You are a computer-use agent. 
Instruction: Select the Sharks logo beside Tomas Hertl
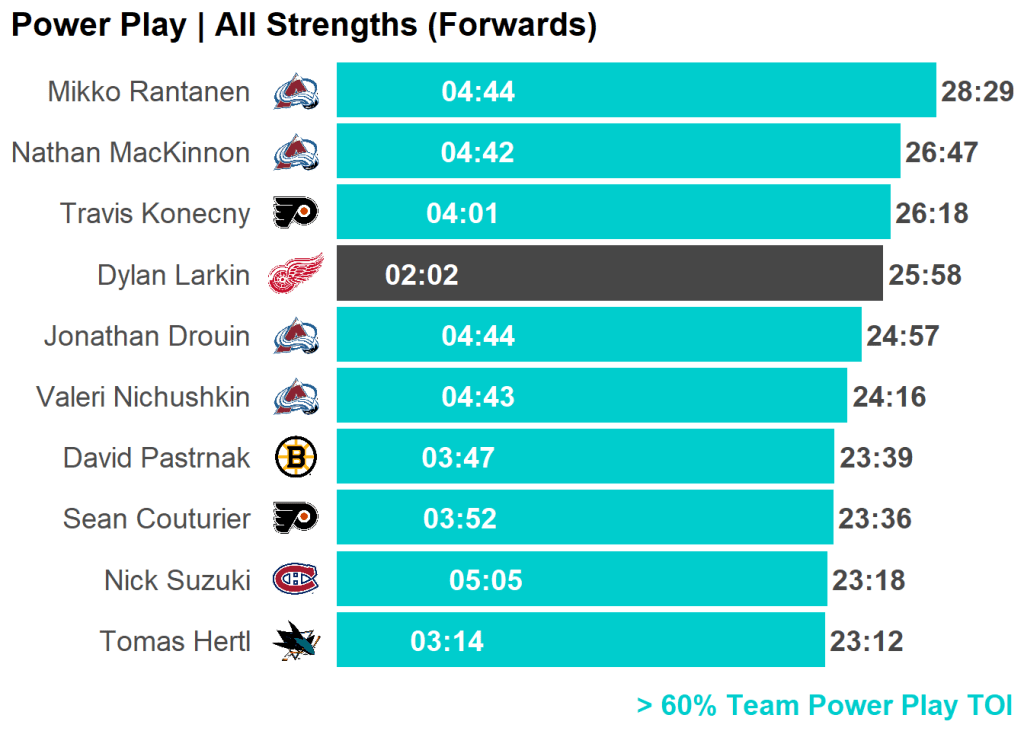(296, 641)
